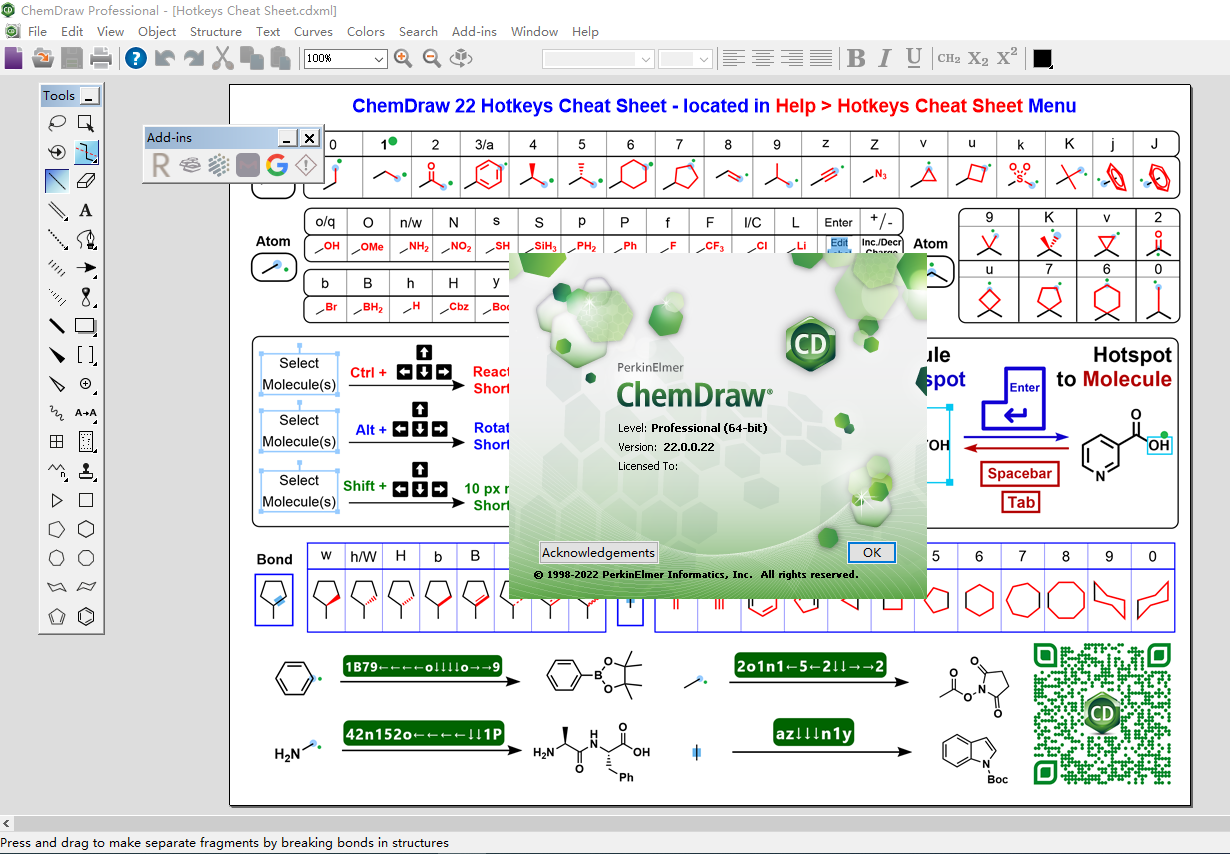The height and width of the screenshot is (854, 1230).
Task: Click the black text color swatch
Action: coord(1042,59)
